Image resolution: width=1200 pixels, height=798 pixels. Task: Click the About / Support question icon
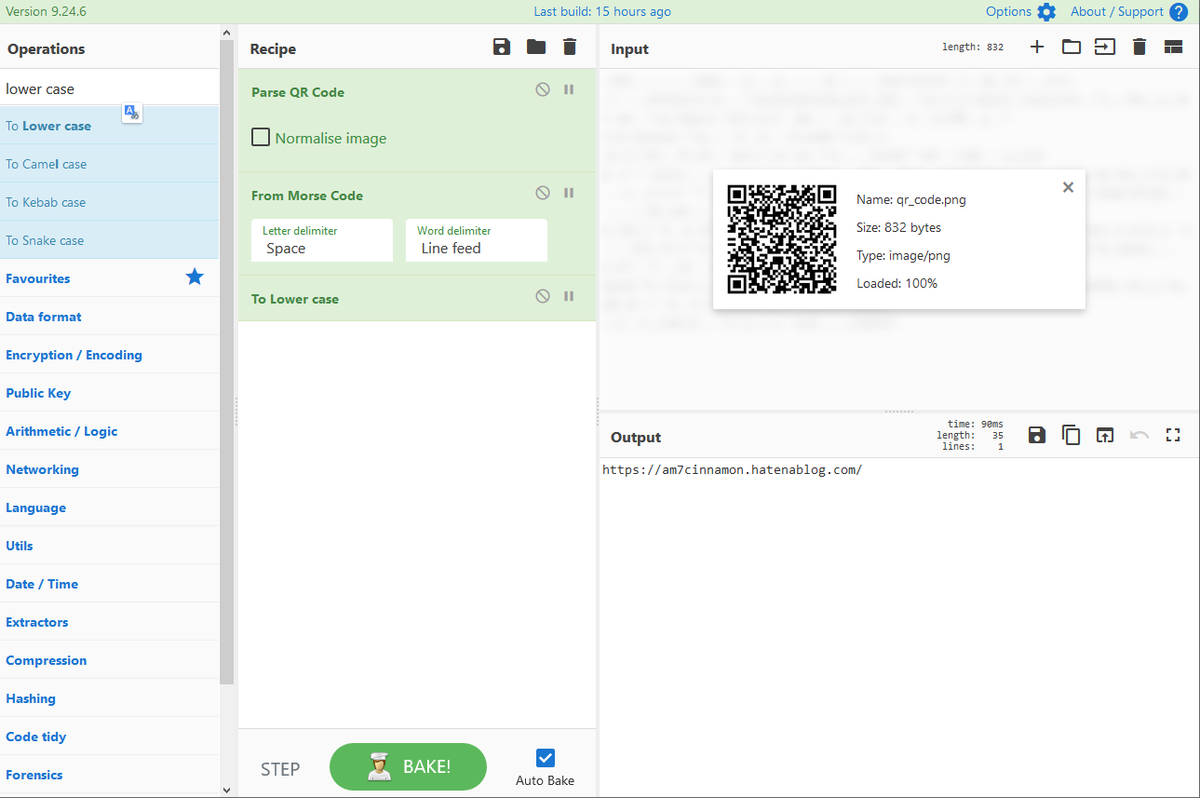click(x=1178, y=12)
